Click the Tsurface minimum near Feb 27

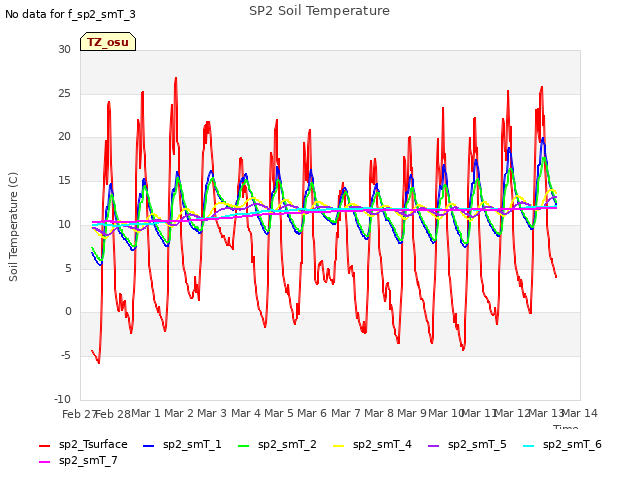pos(99,362)
